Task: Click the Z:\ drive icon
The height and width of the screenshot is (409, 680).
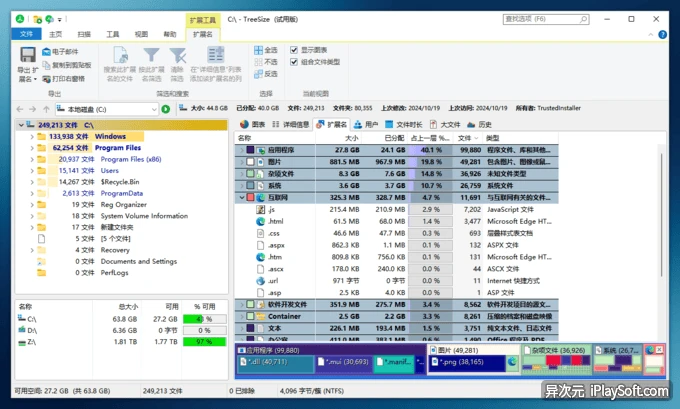Action: (22, 342)
